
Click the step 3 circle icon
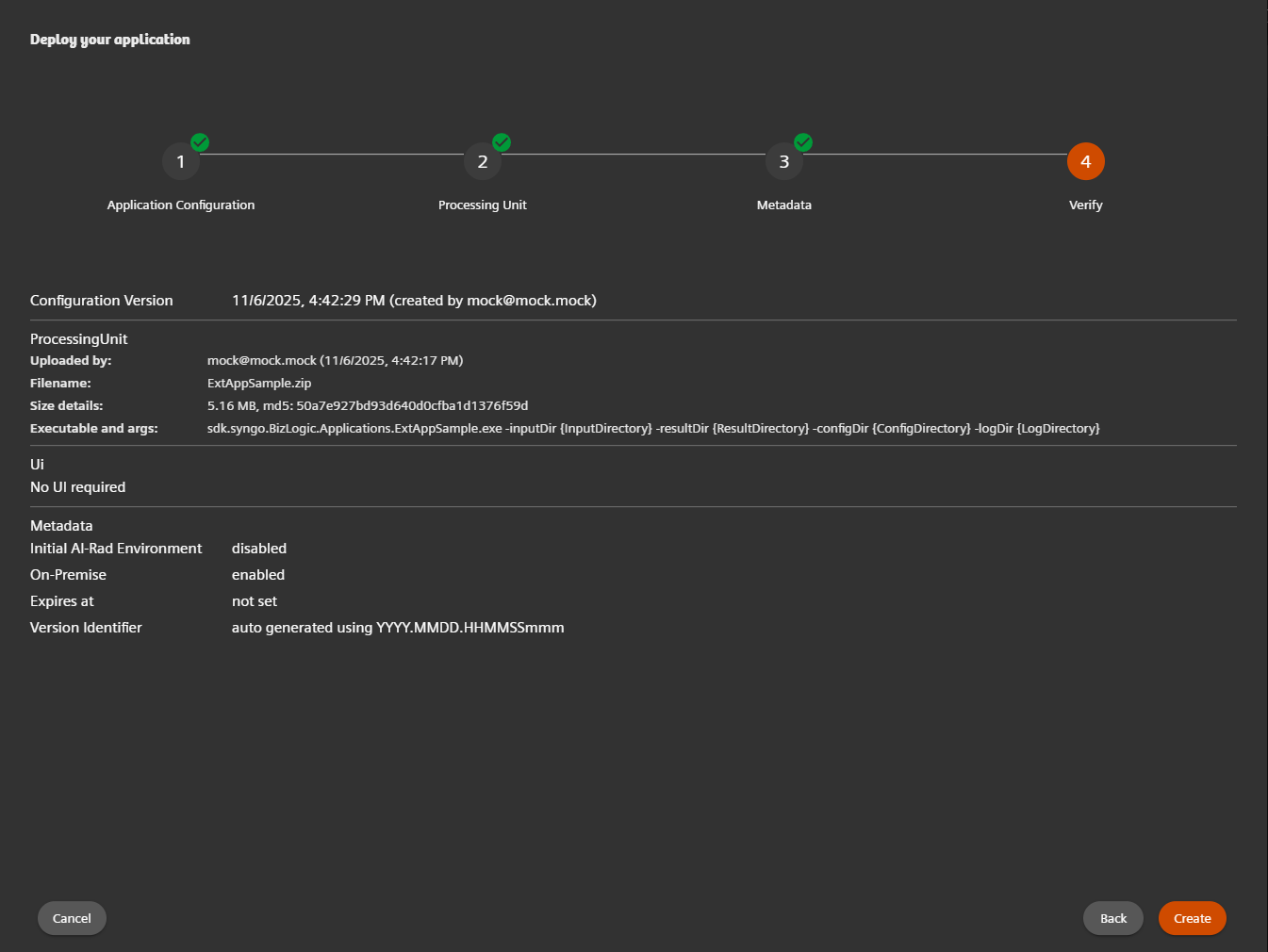point(783,161)
